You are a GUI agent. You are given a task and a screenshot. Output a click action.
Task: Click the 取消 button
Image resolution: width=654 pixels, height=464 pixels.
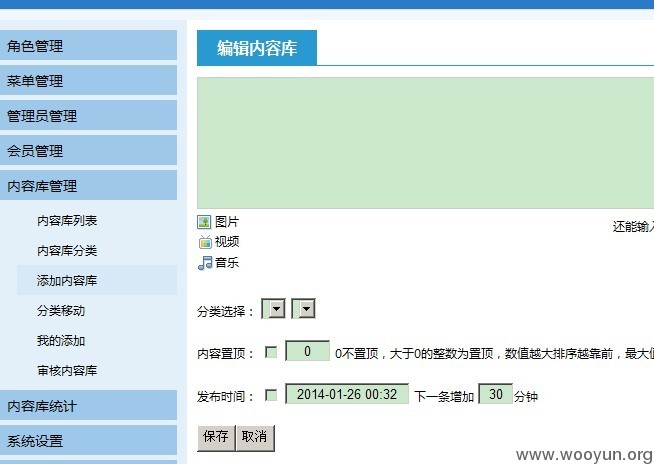click(x=255, y=438)
